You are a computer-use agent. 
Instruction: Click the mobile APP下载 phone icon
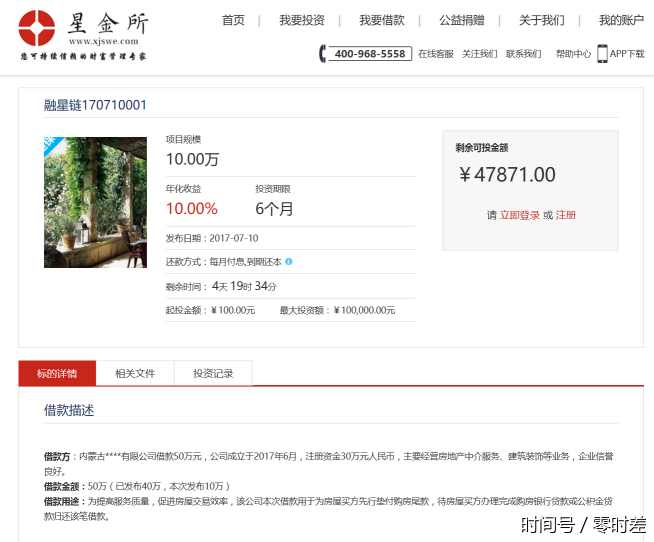point(602,54)
